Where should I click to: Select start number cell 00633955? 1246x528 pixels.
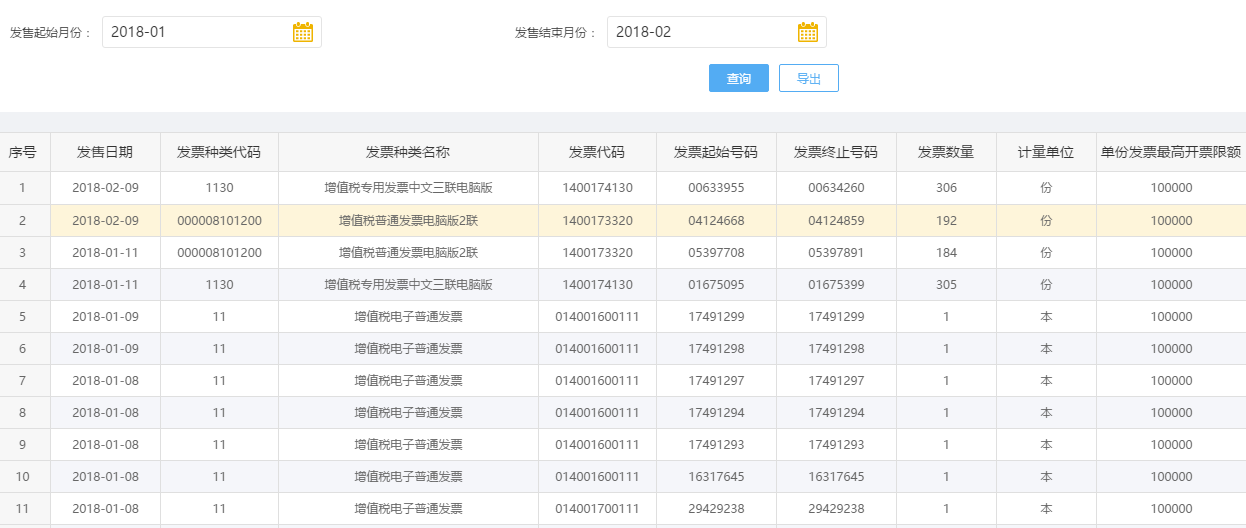click(x=716, y=188)
